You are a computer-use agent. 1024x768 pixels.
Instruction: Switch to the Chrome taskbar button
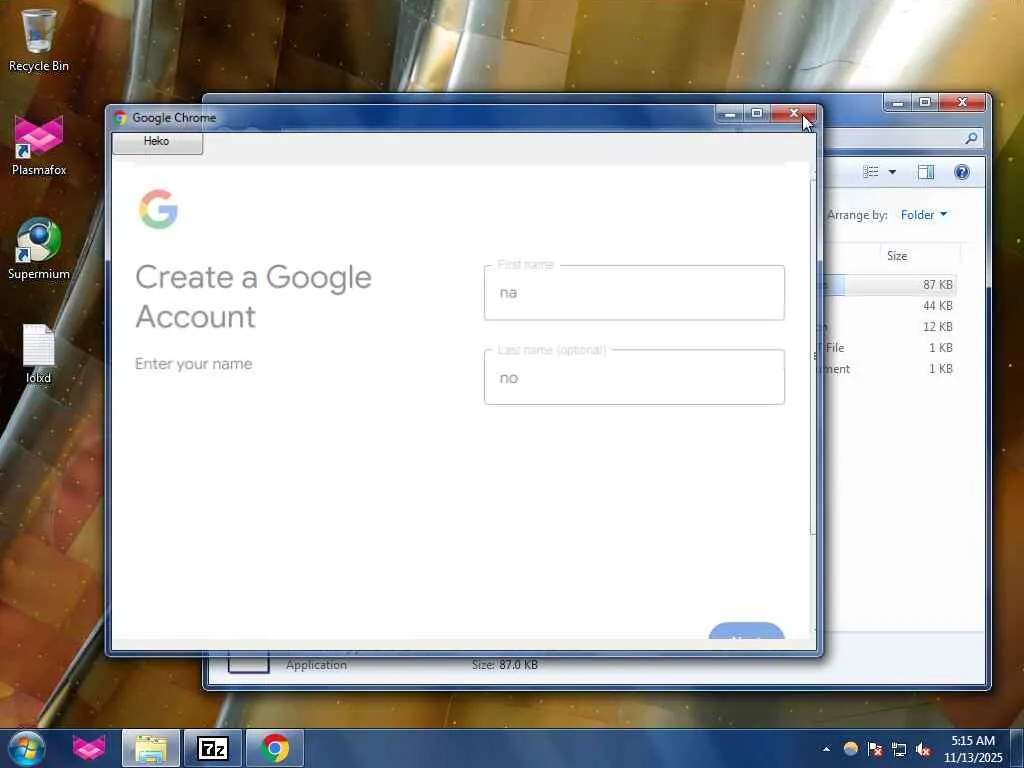click(x=275, y=748)
